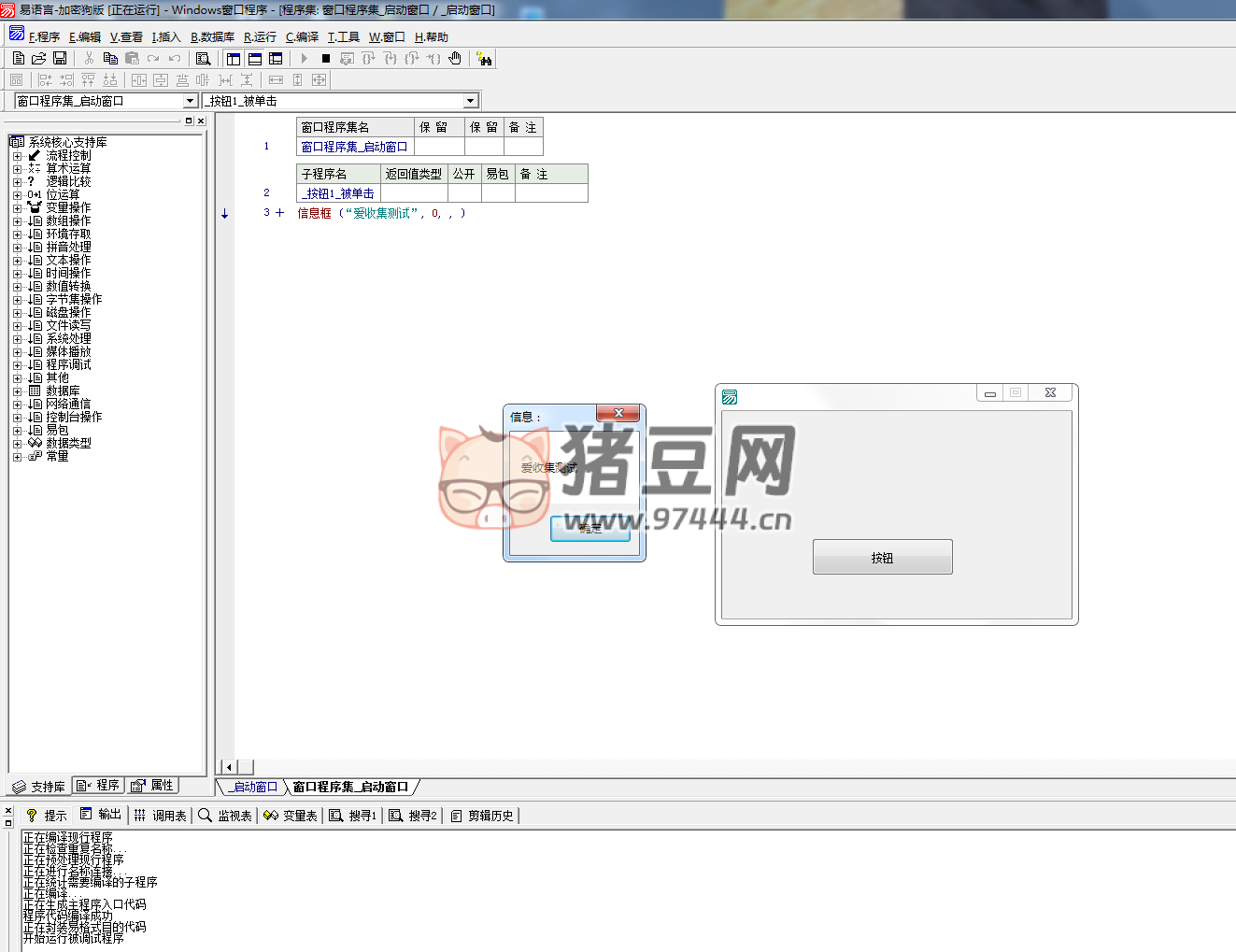Click the New file icon in toolbar
This screenshot has width=1236, height=952.
[19, 58]
